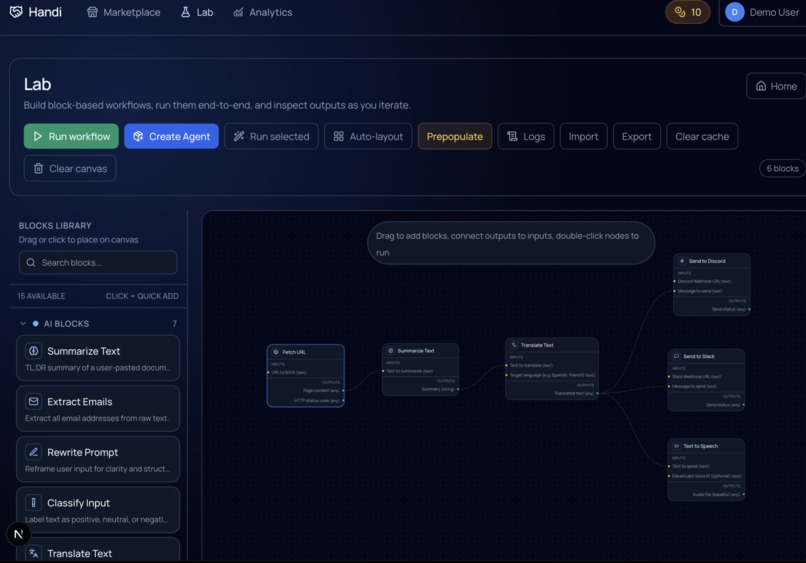
Task: Open the Analytics page
Action: point(263,12)
